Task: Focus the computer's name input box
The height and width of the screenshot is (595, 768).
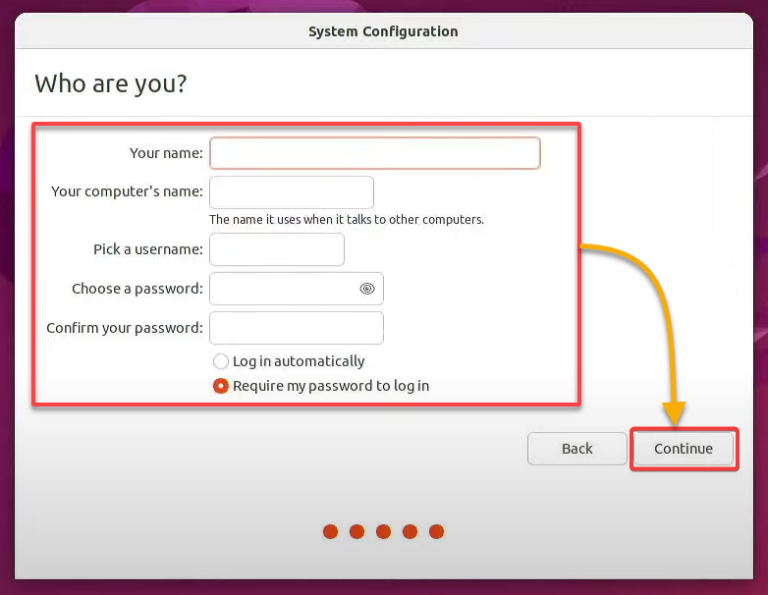Action: (291, 192)
